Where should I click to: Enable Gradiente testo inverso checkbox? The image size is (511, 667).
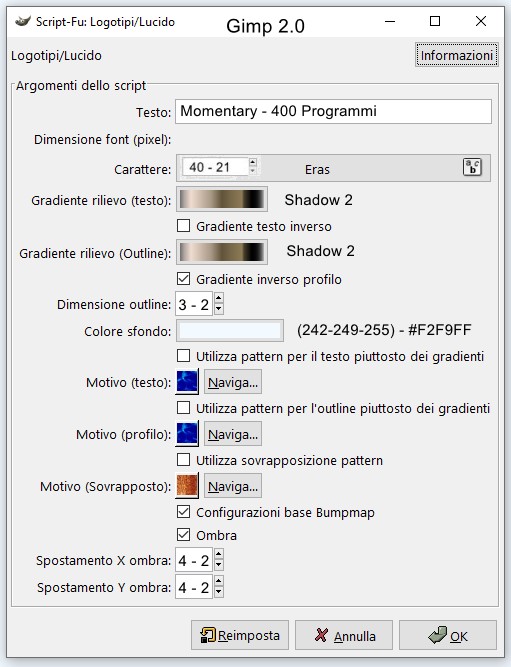tap(183, 226)
